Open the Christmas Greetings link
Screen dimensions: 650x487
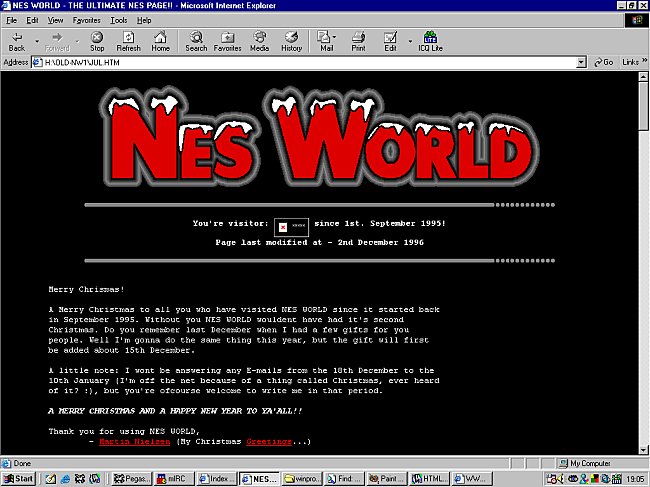coord(267,441)
